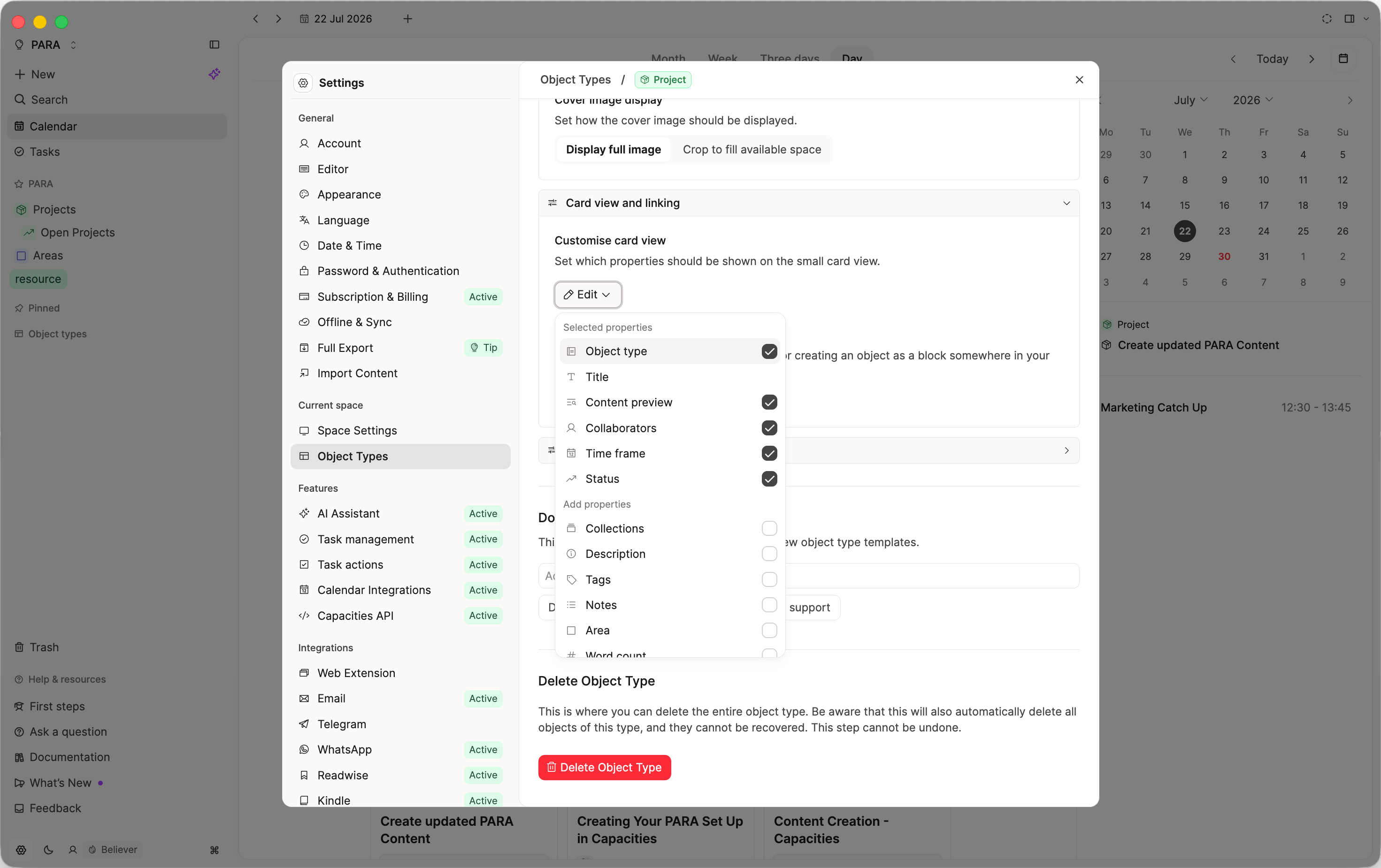The height and width of the screenshot is (868, 1381).
Task: Open the July month dropdown
Action: 1190,100
